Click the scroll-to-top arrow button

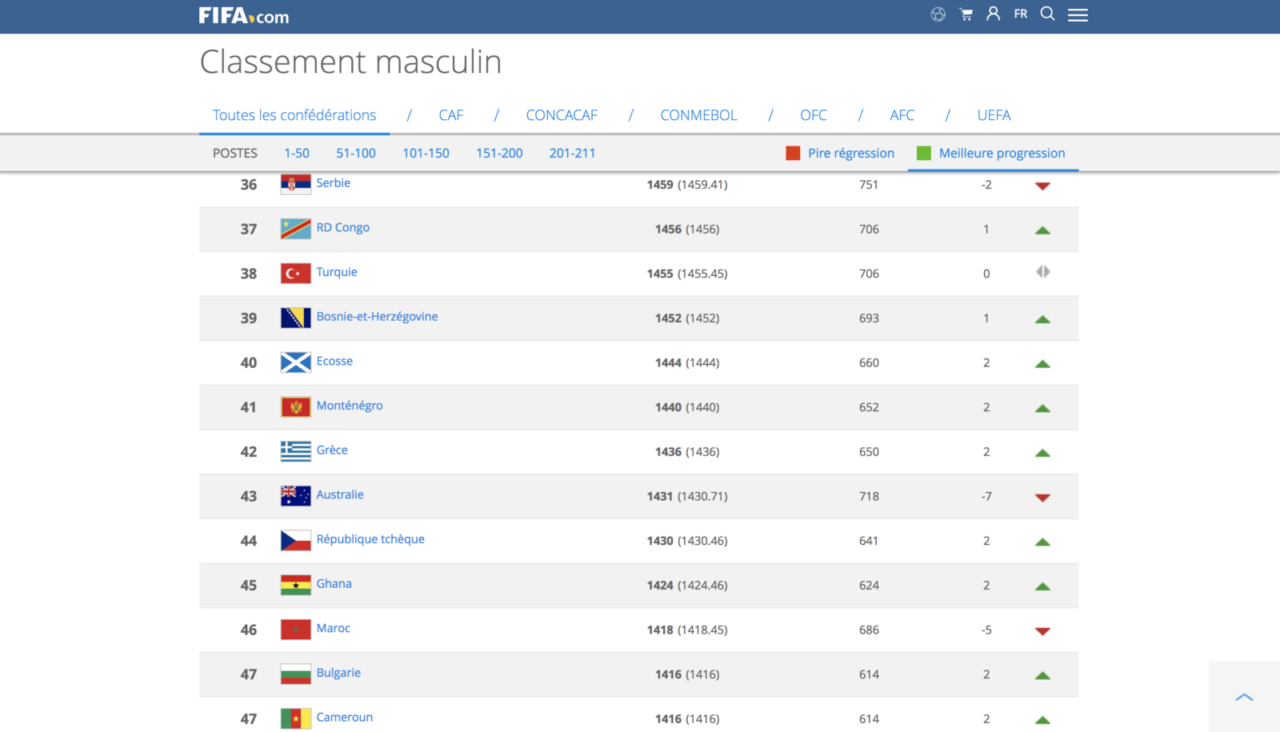coord(1244,697)
